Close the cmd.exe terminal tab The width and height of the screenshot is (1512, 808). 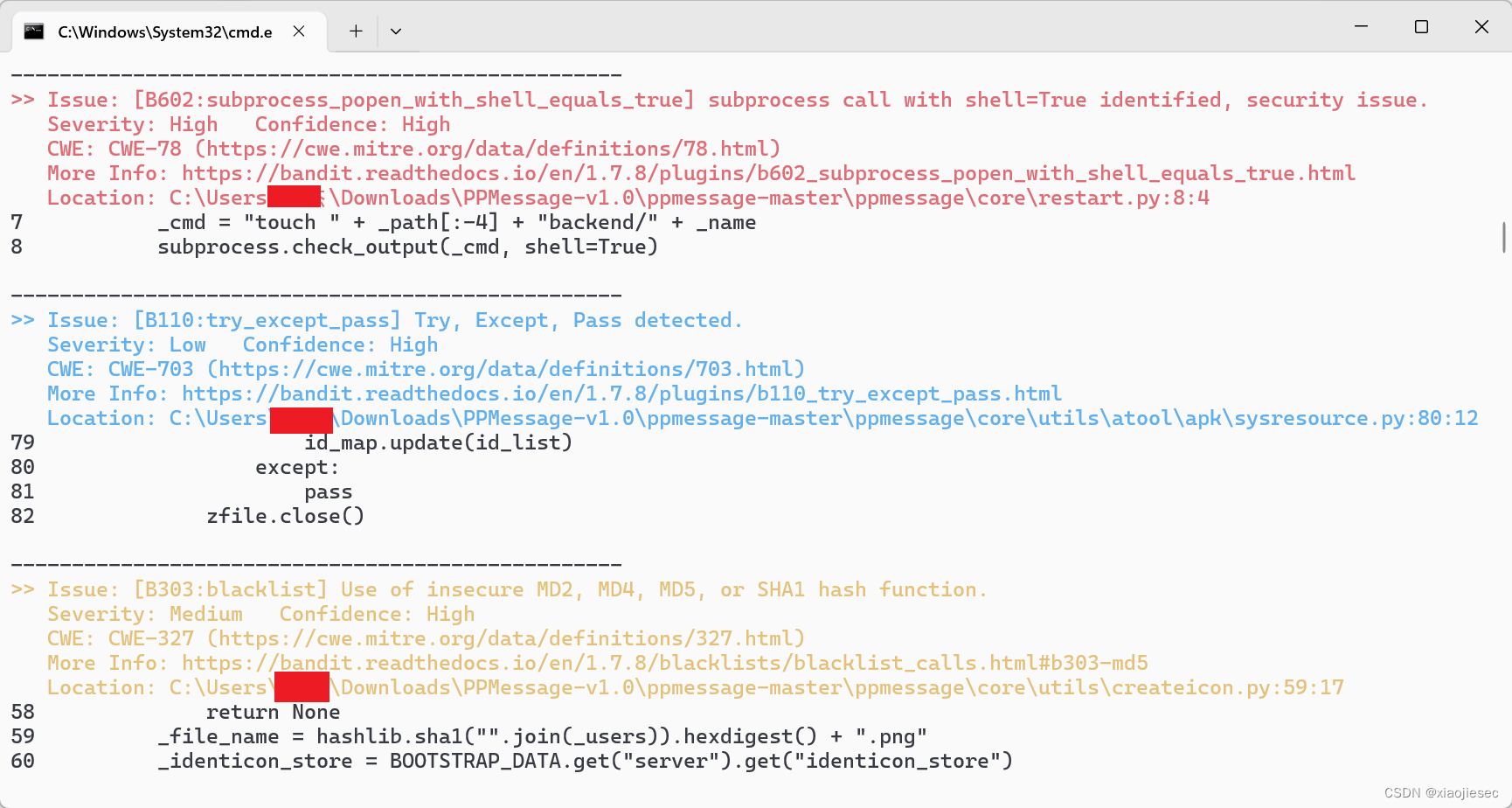[298, 31]
